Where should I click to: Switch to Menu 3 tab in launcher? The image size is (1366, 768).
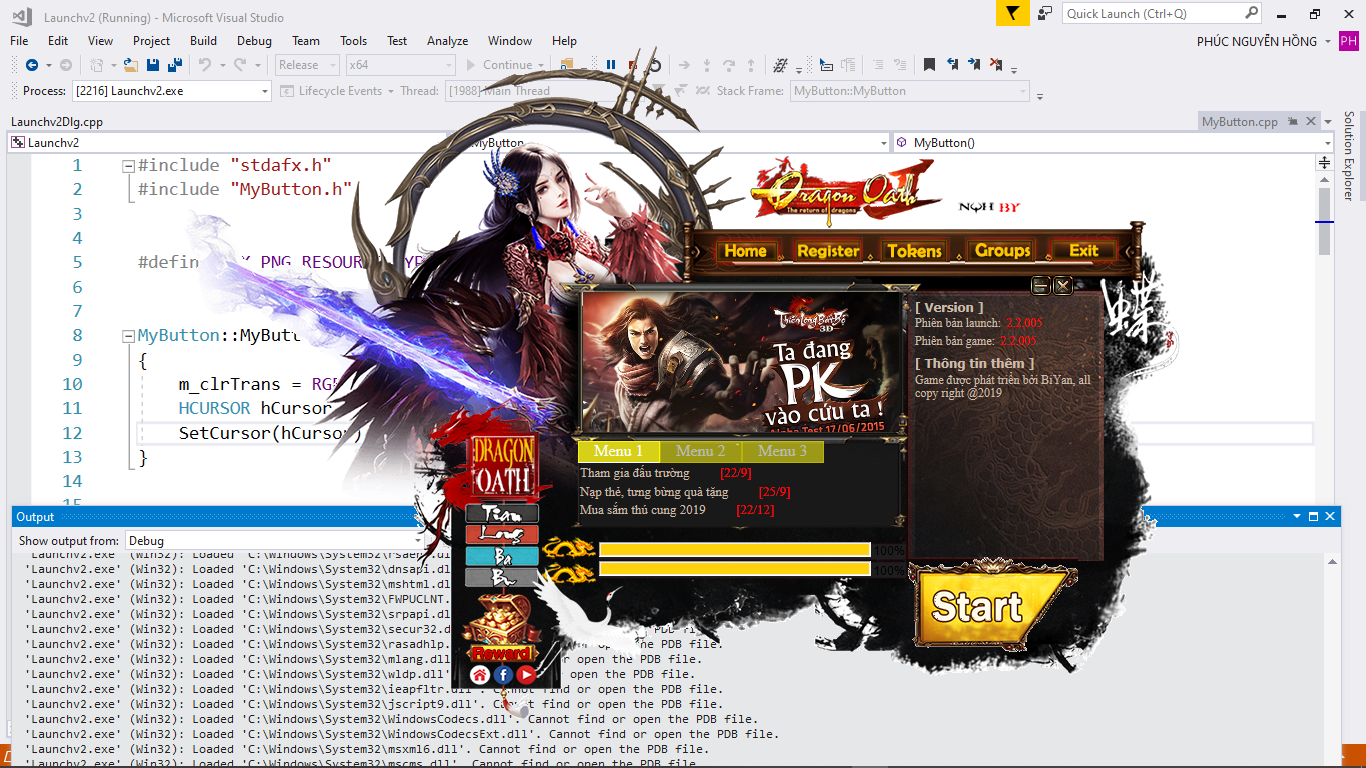pyautogui.click(x=783, y=451)
